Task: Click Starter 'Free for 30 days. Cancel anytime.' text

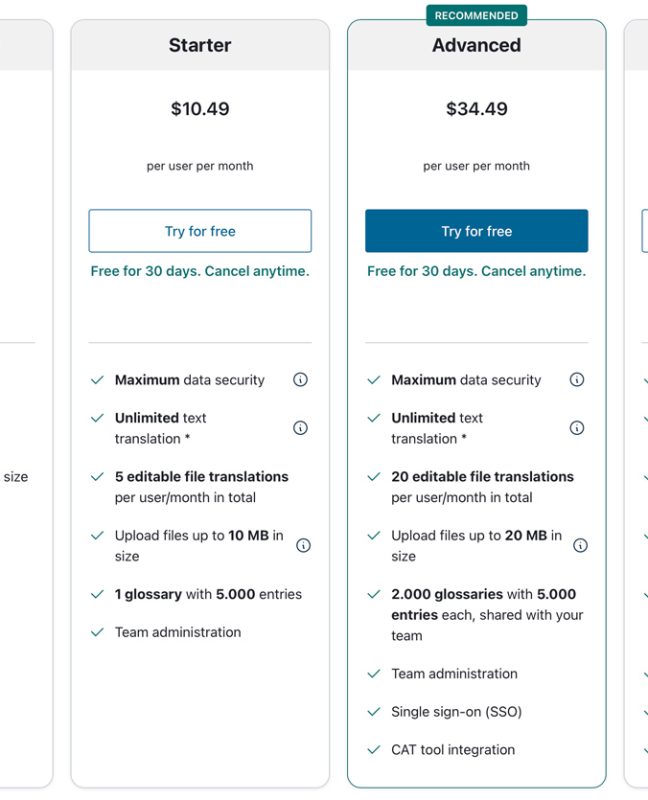Action: pos(200,271)
